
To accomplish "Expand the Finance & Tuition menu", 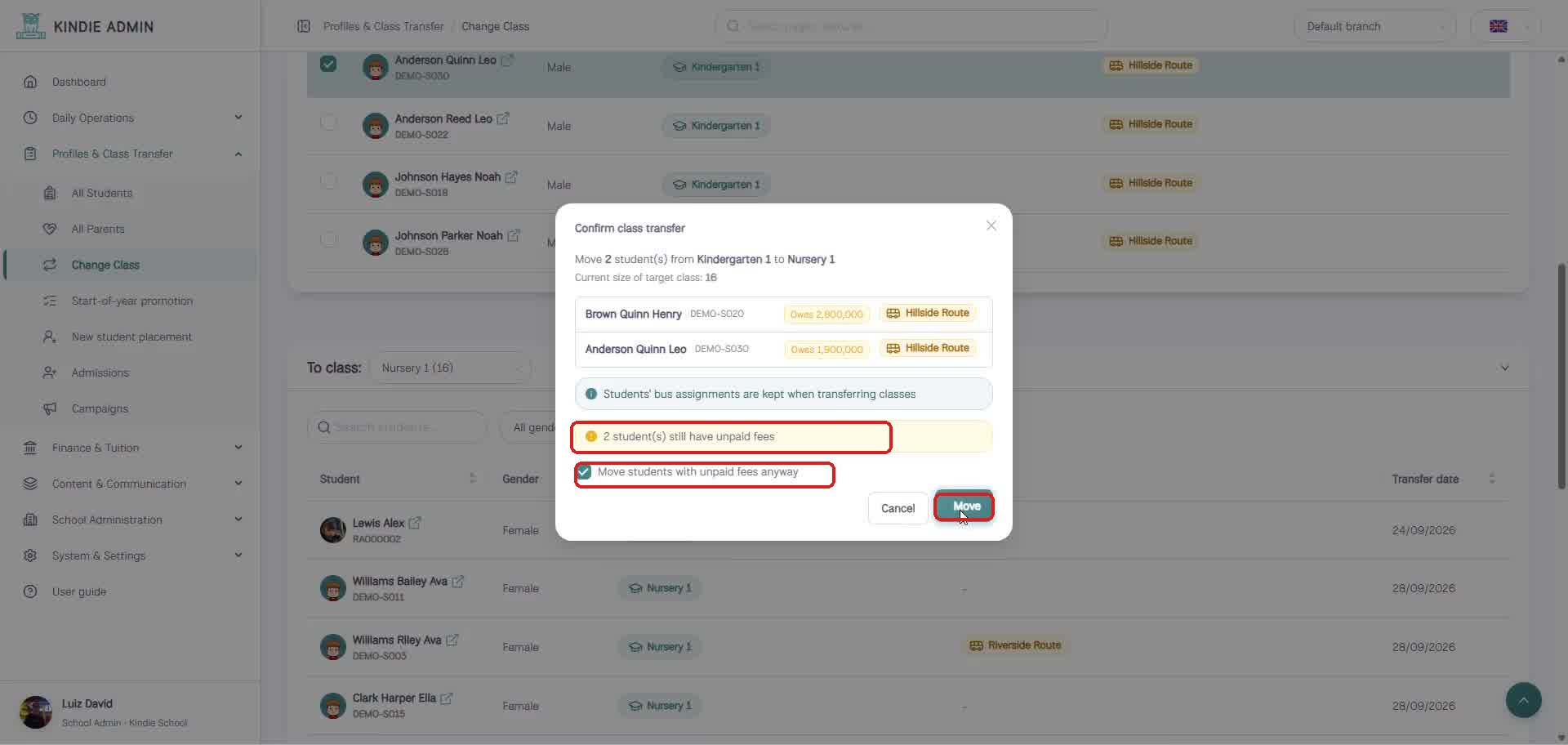I will 131,448.
